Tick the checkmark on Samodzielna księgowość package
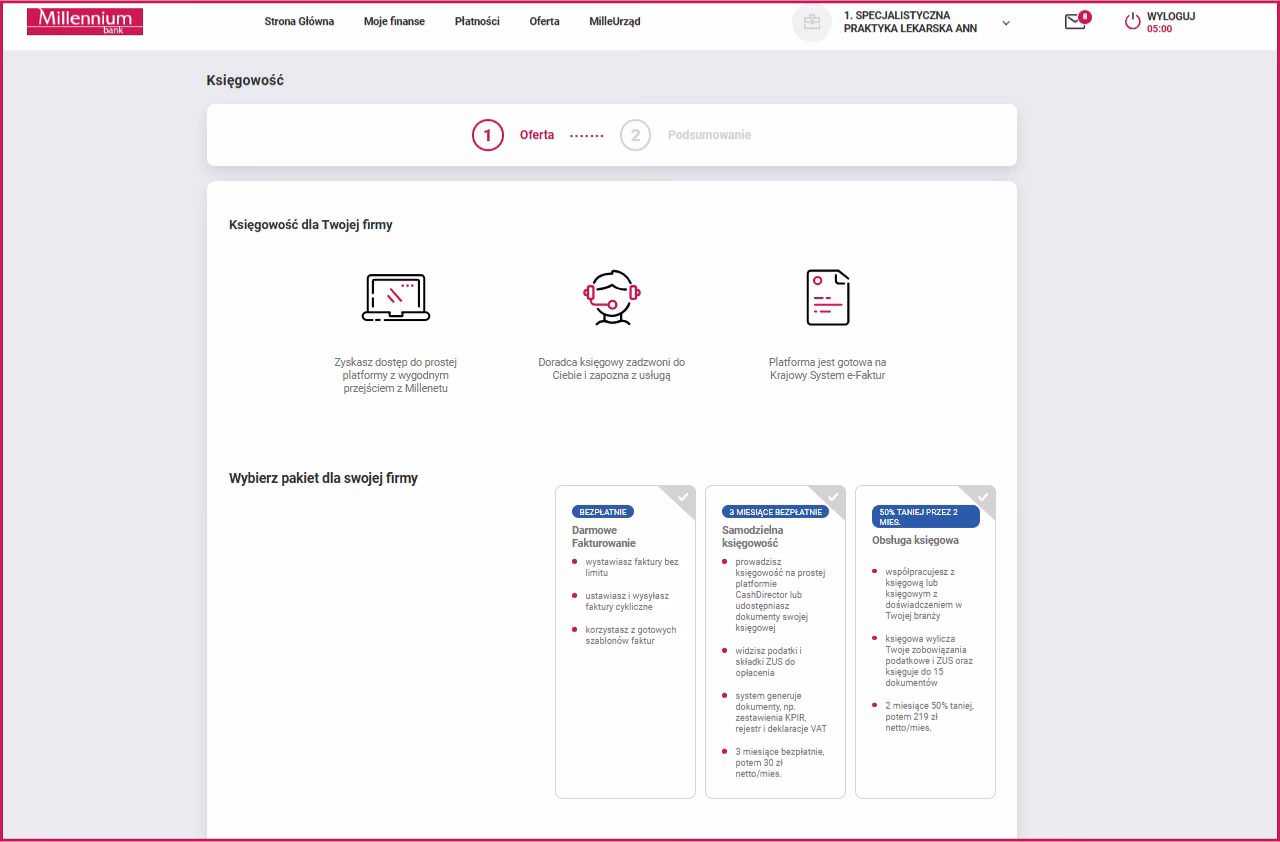Screen dimensions: 1280x842 pos(833,497)
